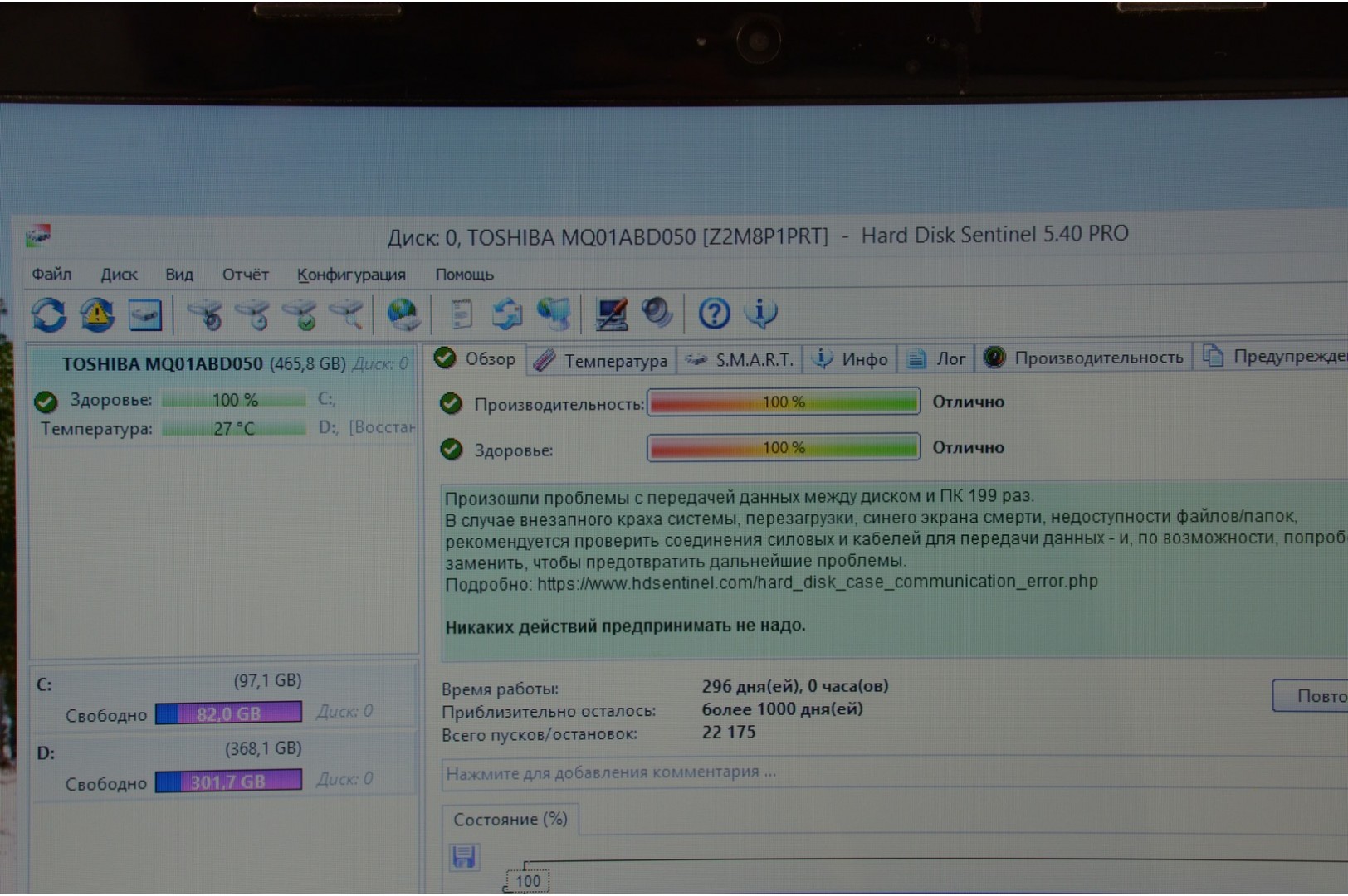This screenshot has height=896, width=1348.
Task: Click the speaker sound toolbar icon
Action: (657, 313)
